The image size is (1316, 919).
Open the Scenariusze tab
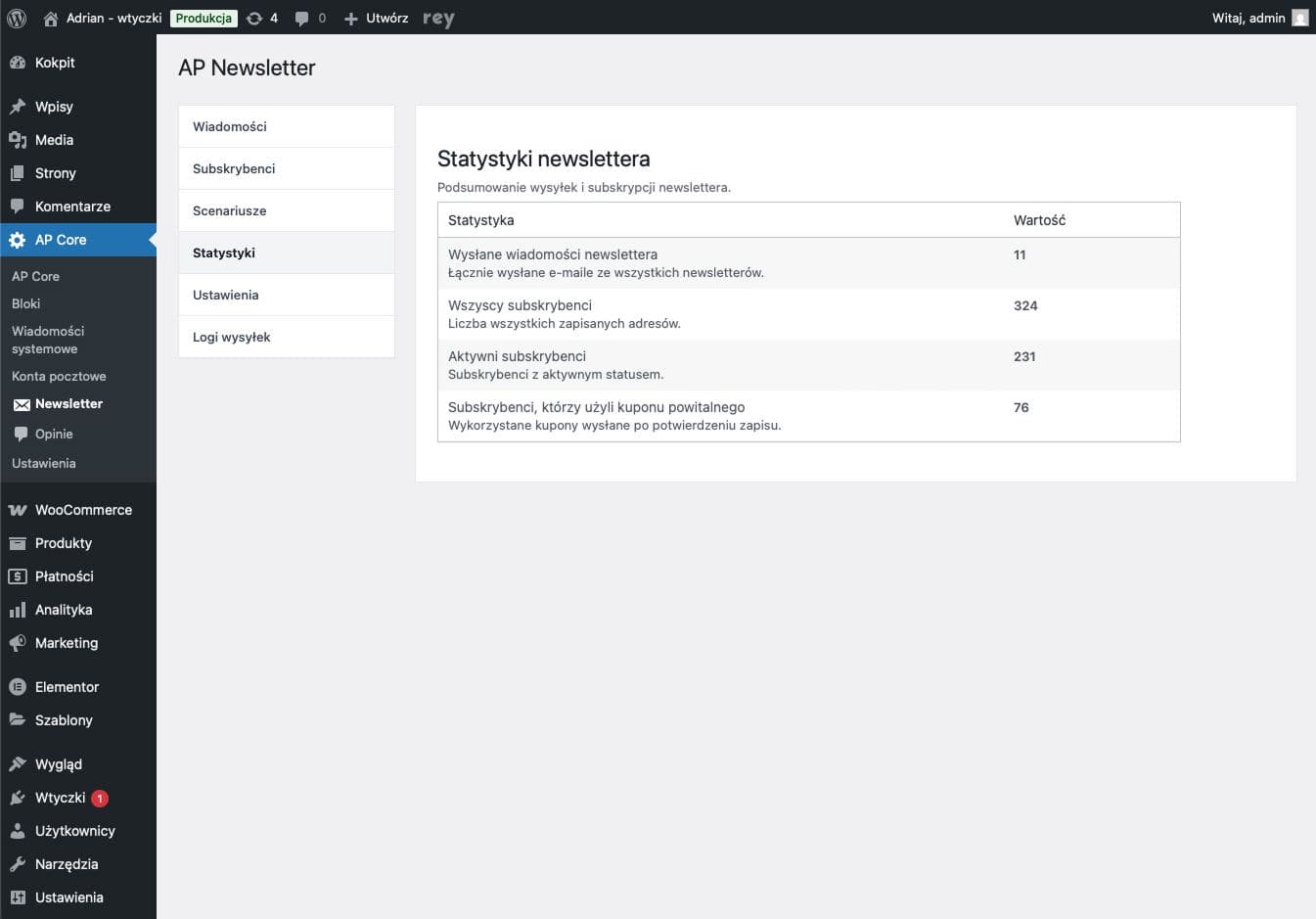coord(229,210)
